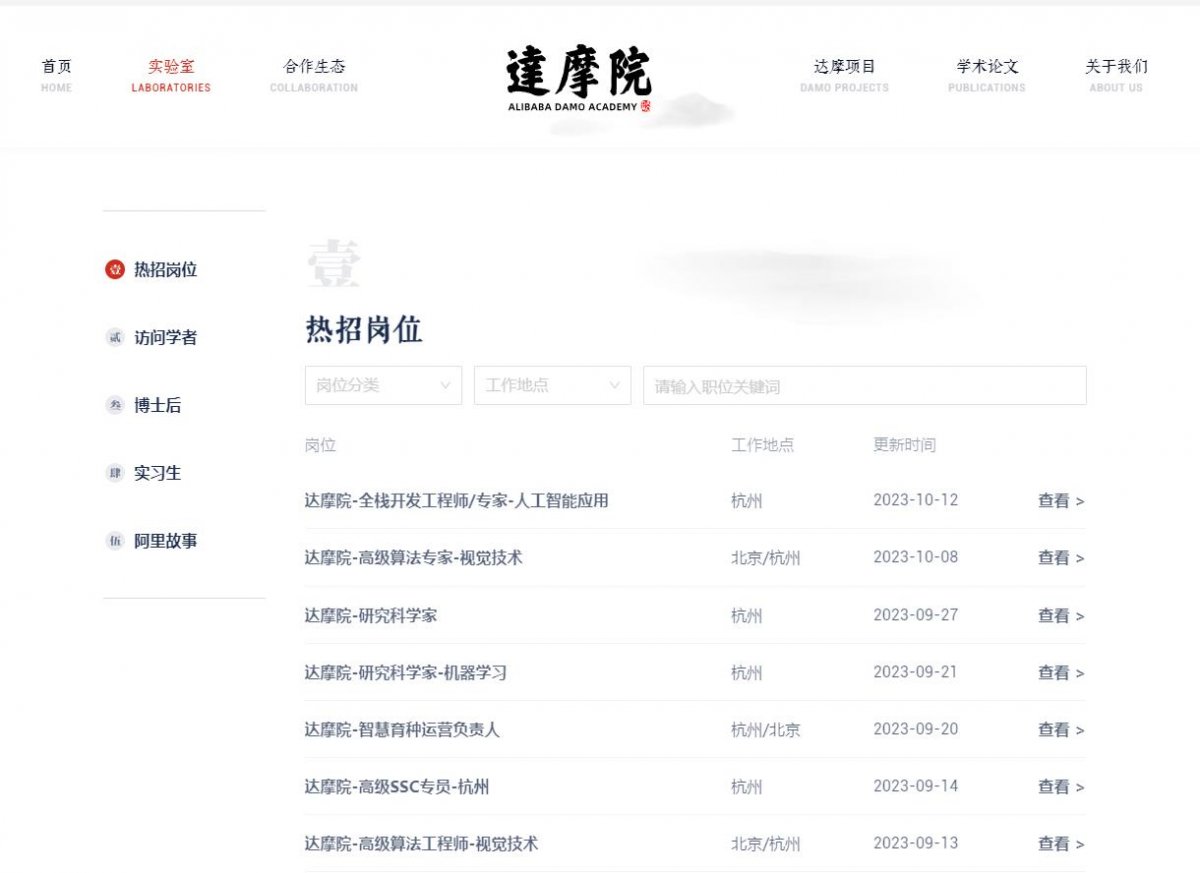
Task: Open job title 达摩院-智慧育种运营负责人
Action: (x=402, y=730)
